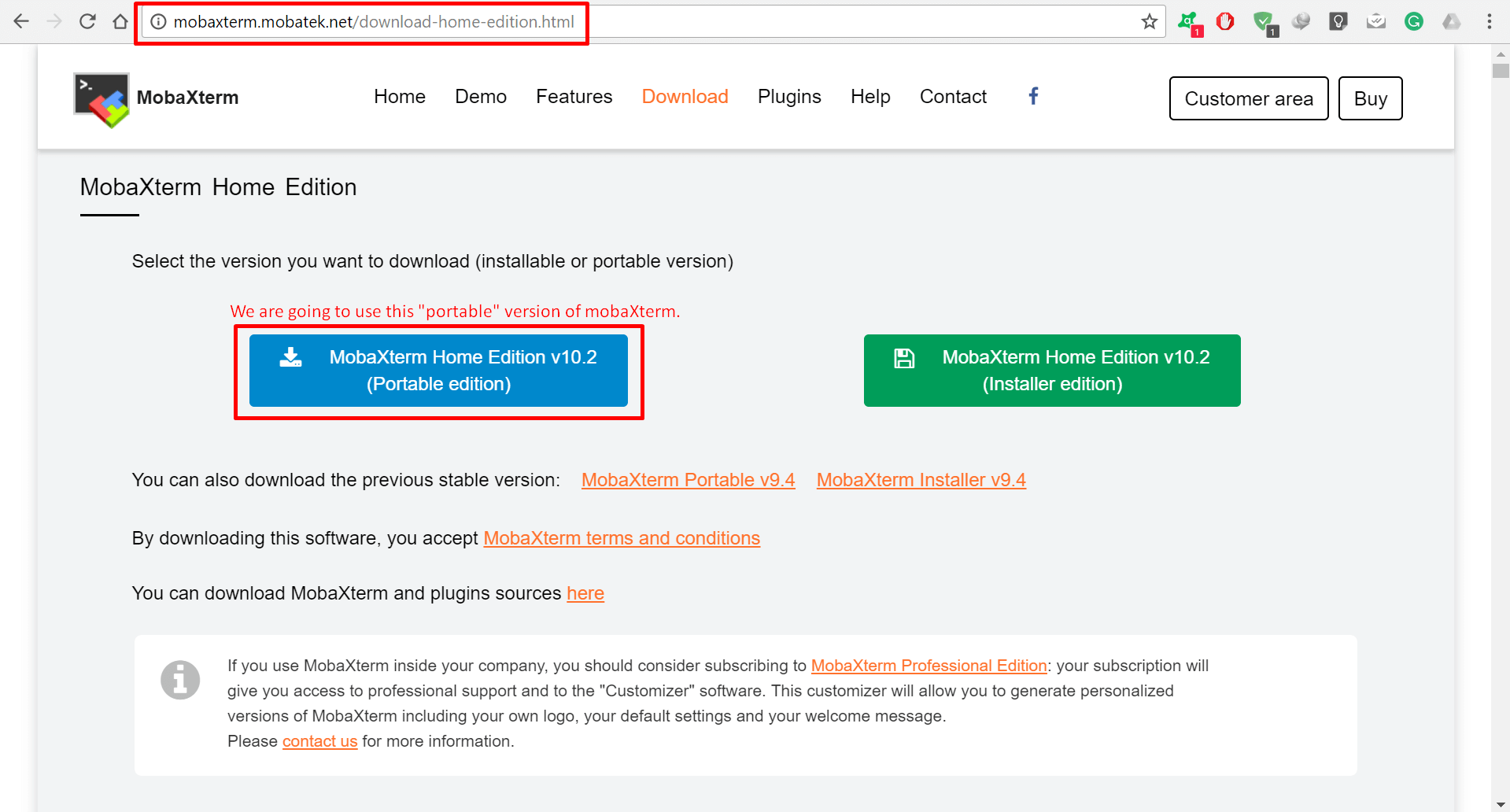Download MobaXterm Home Edition v10.2 Installer edition
The width and height of the screenshot is (1510, 812).
coord(1052,371)
